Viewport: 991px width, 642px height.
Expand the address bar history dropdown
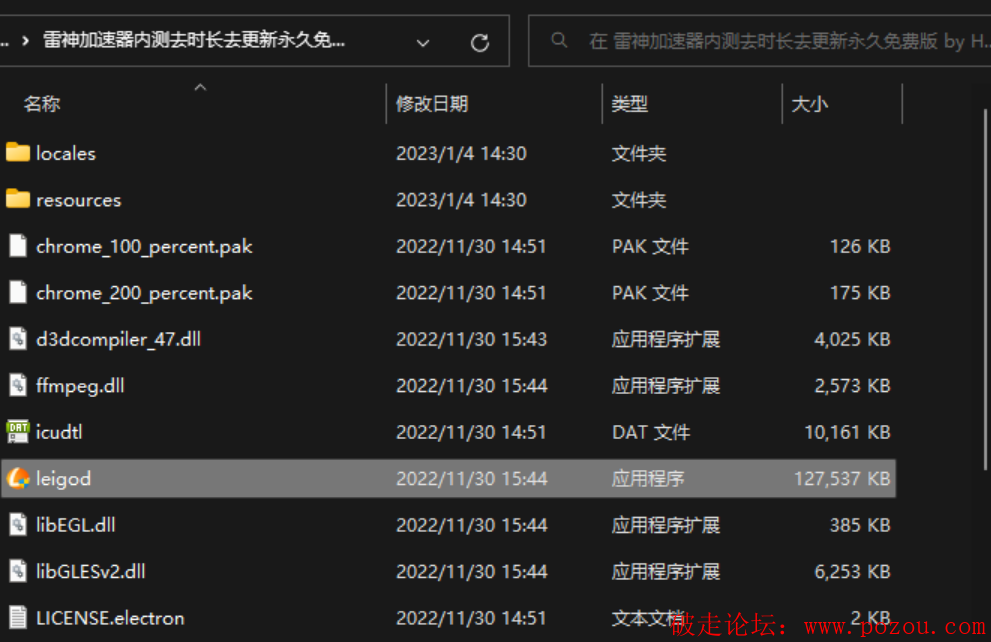(x=423, y=42)
